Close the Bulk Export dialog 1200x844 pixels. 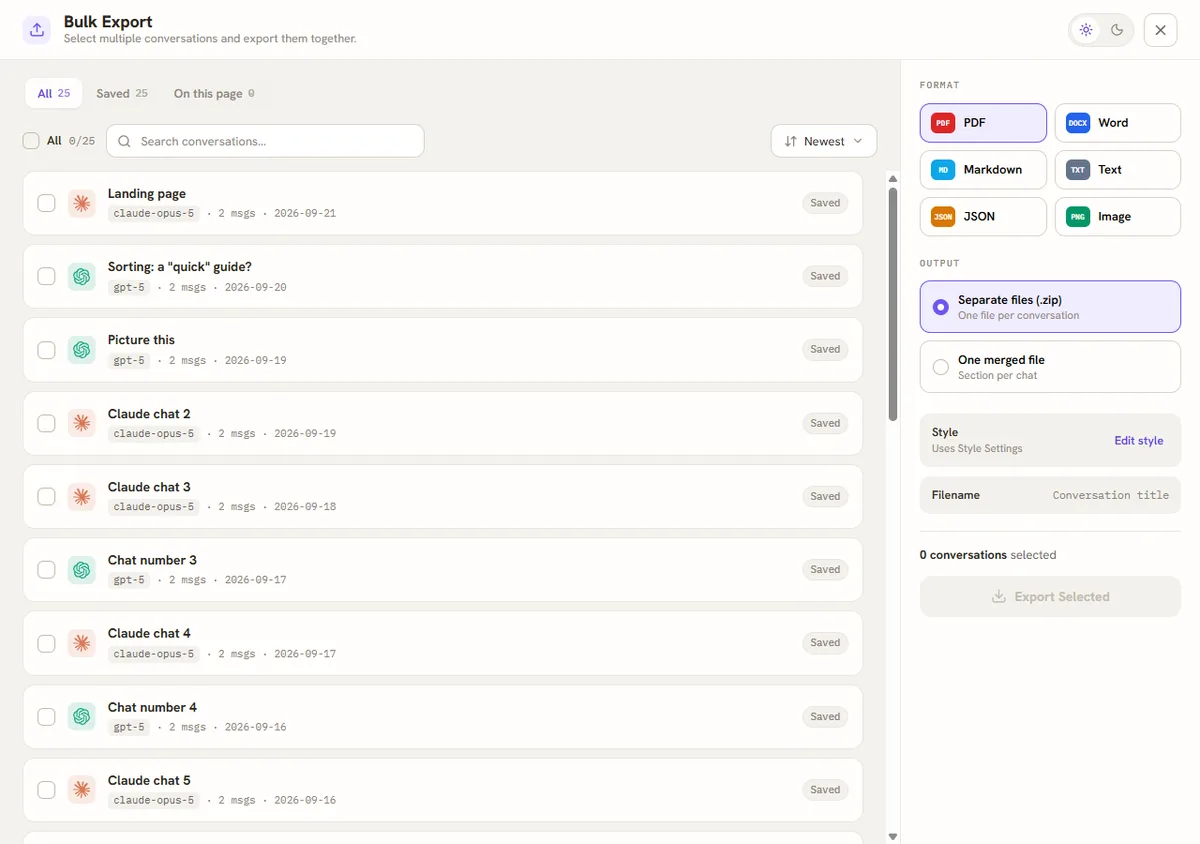click(x=1160, y=30)
